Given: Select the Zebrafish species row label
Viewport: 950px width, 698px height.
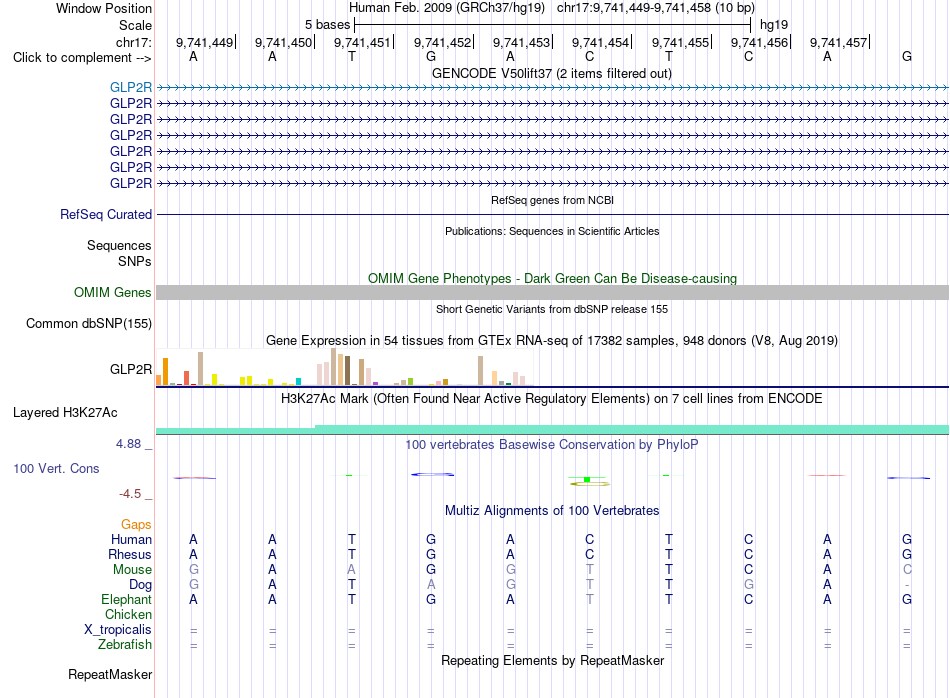Looking at the screenshot, I should 125,645.
